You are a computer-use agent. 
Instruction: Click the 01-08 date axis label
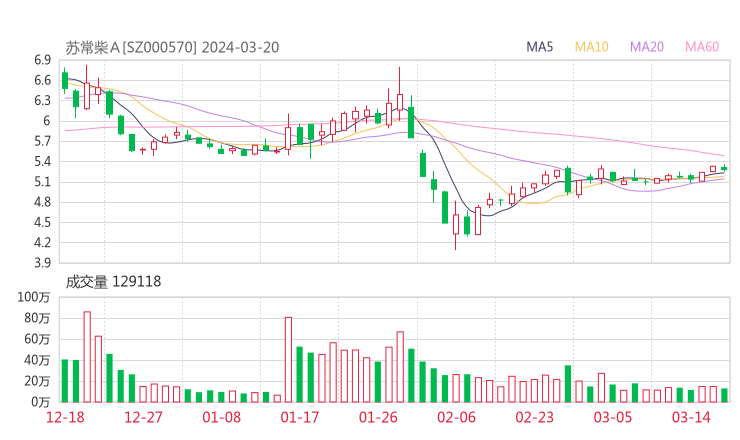point(221,417)
